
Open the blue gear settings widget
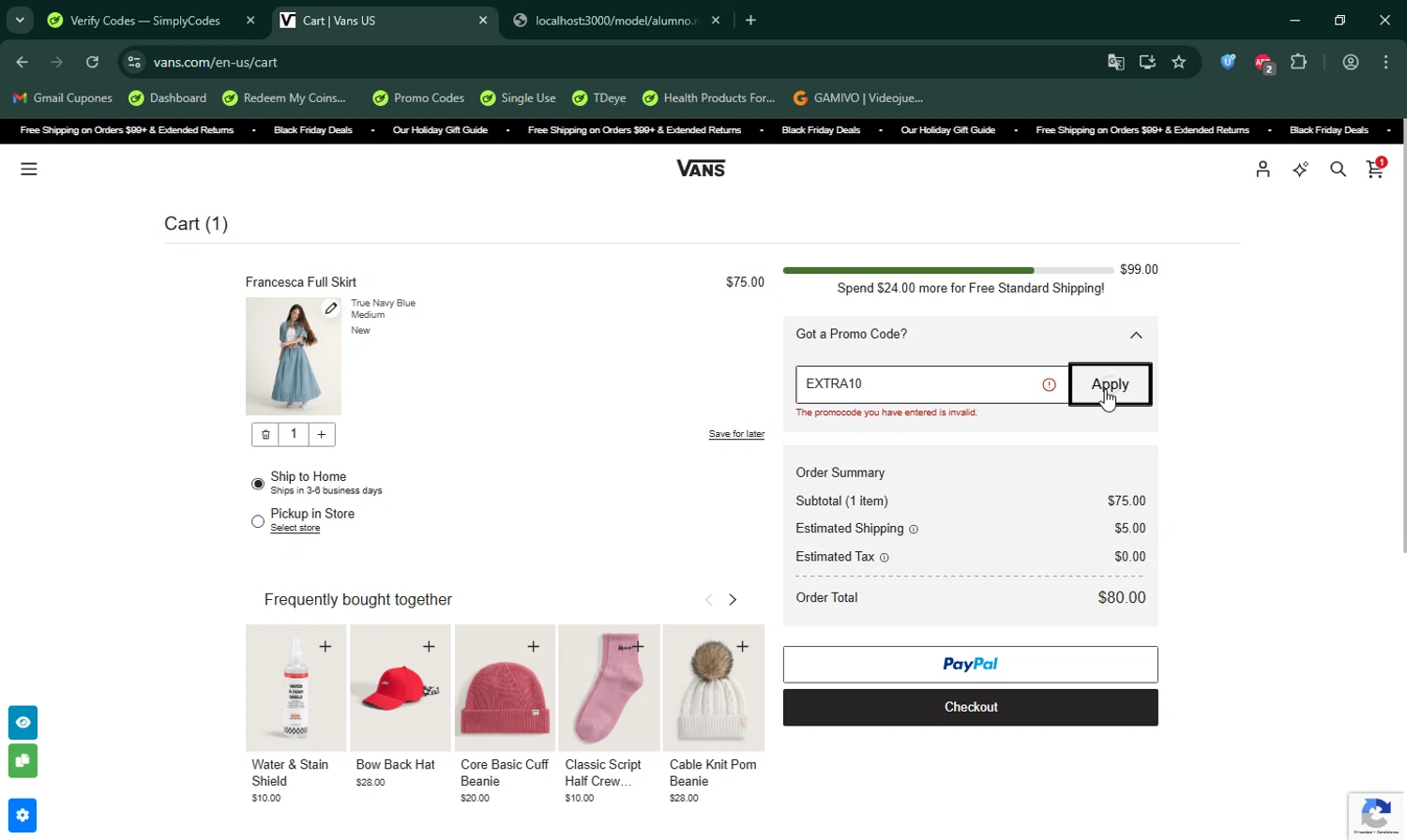pos(23,816)
